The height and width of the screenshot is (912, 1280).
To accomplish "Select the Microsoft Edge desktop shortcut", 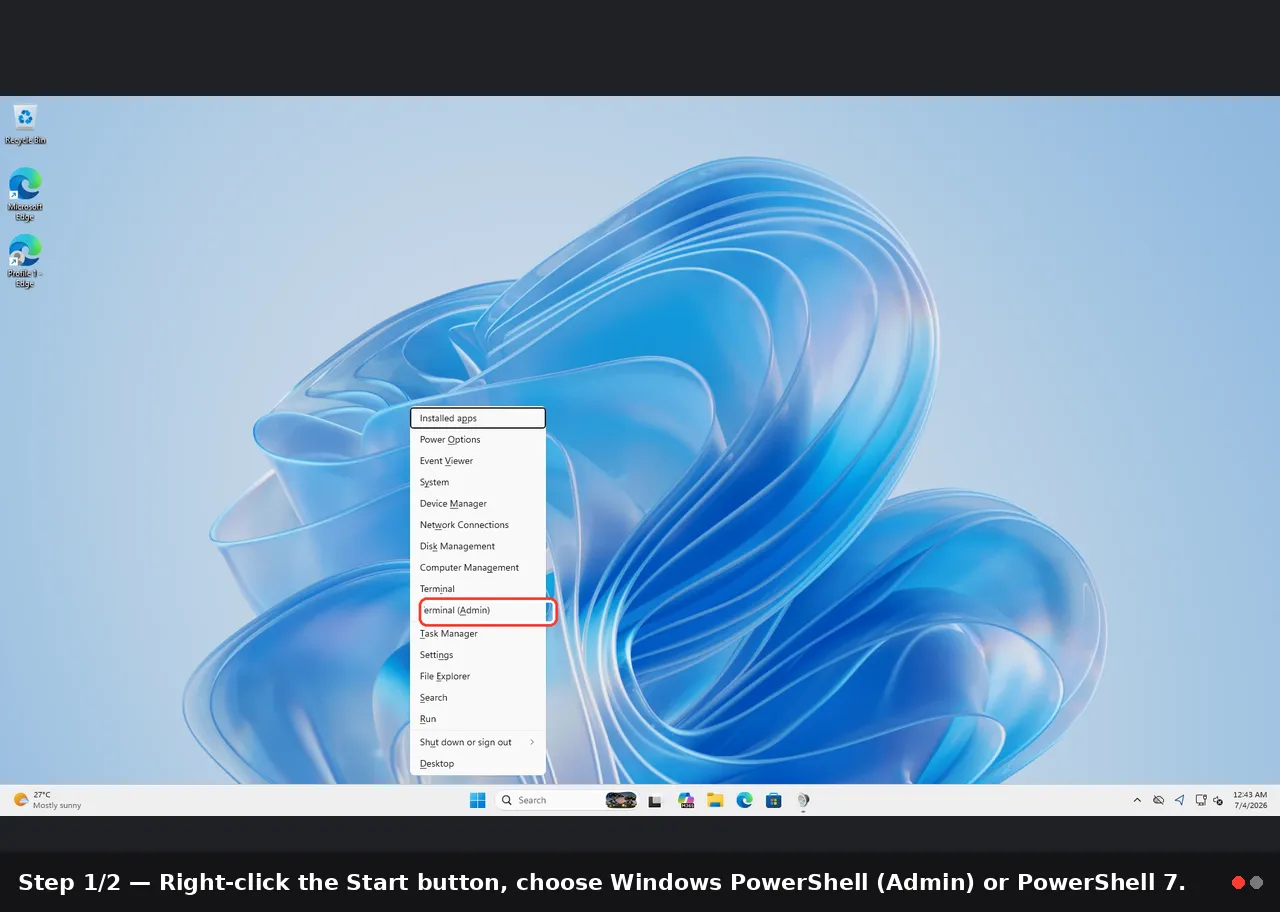I will (x=25, y=194).
